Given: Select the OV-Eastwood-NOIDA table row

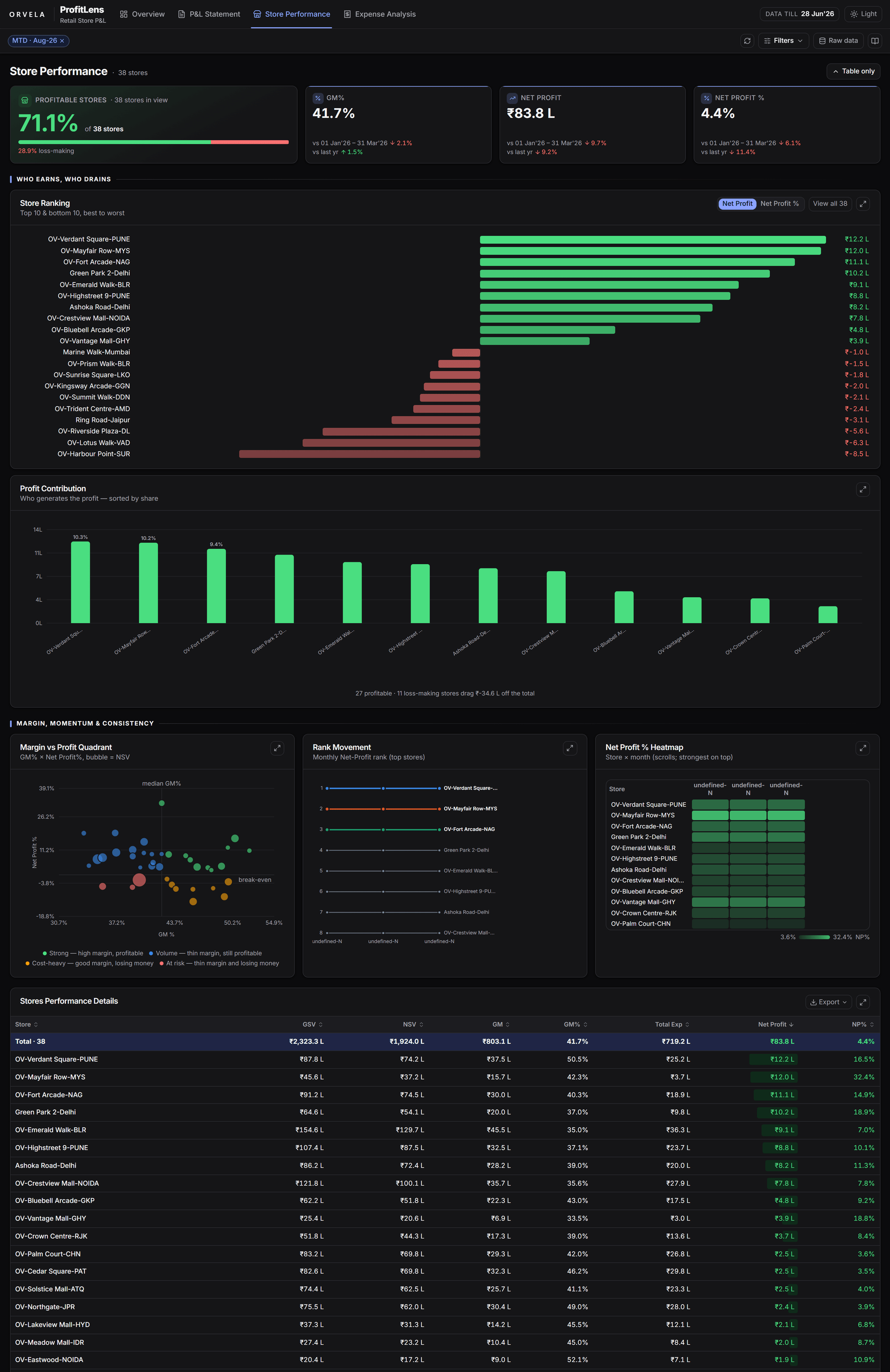Looking at the screenshot, I should (x=445, y=1360).
